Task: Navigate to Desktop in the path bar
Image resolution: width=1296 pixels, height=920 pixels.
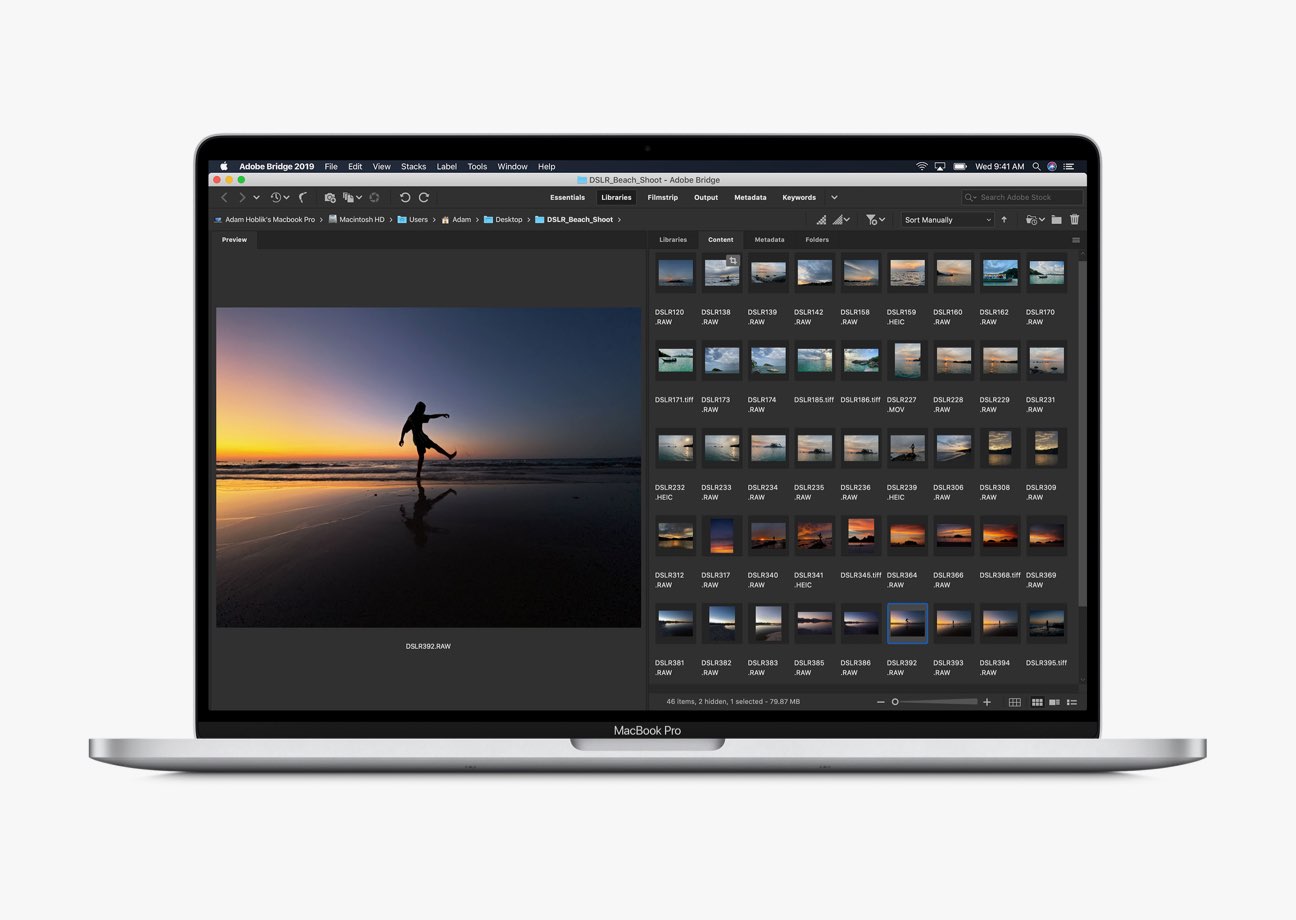Action: click(x=508, y=220)
